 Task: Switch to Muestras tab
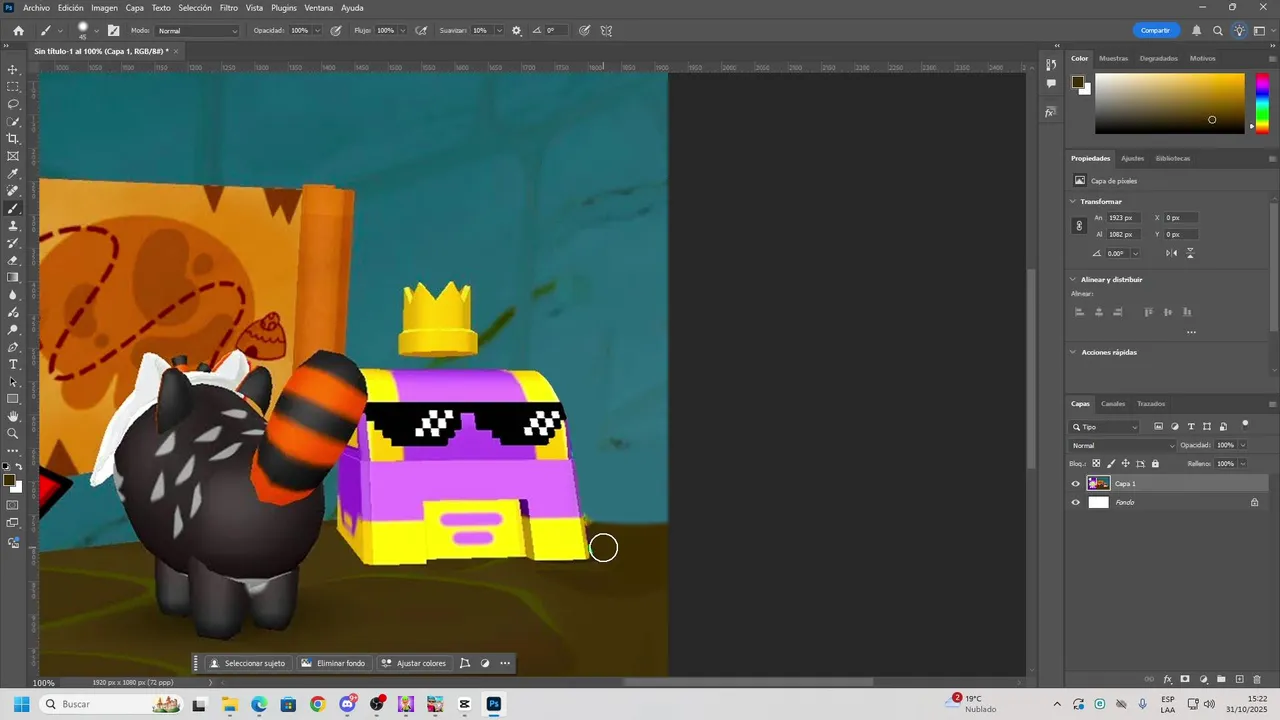tap(1113, 58)
